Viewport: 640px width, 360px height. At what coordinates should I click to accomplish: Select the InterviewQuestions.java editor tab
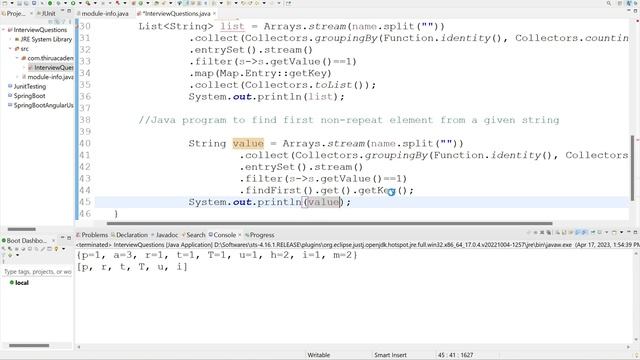point(176,13)
